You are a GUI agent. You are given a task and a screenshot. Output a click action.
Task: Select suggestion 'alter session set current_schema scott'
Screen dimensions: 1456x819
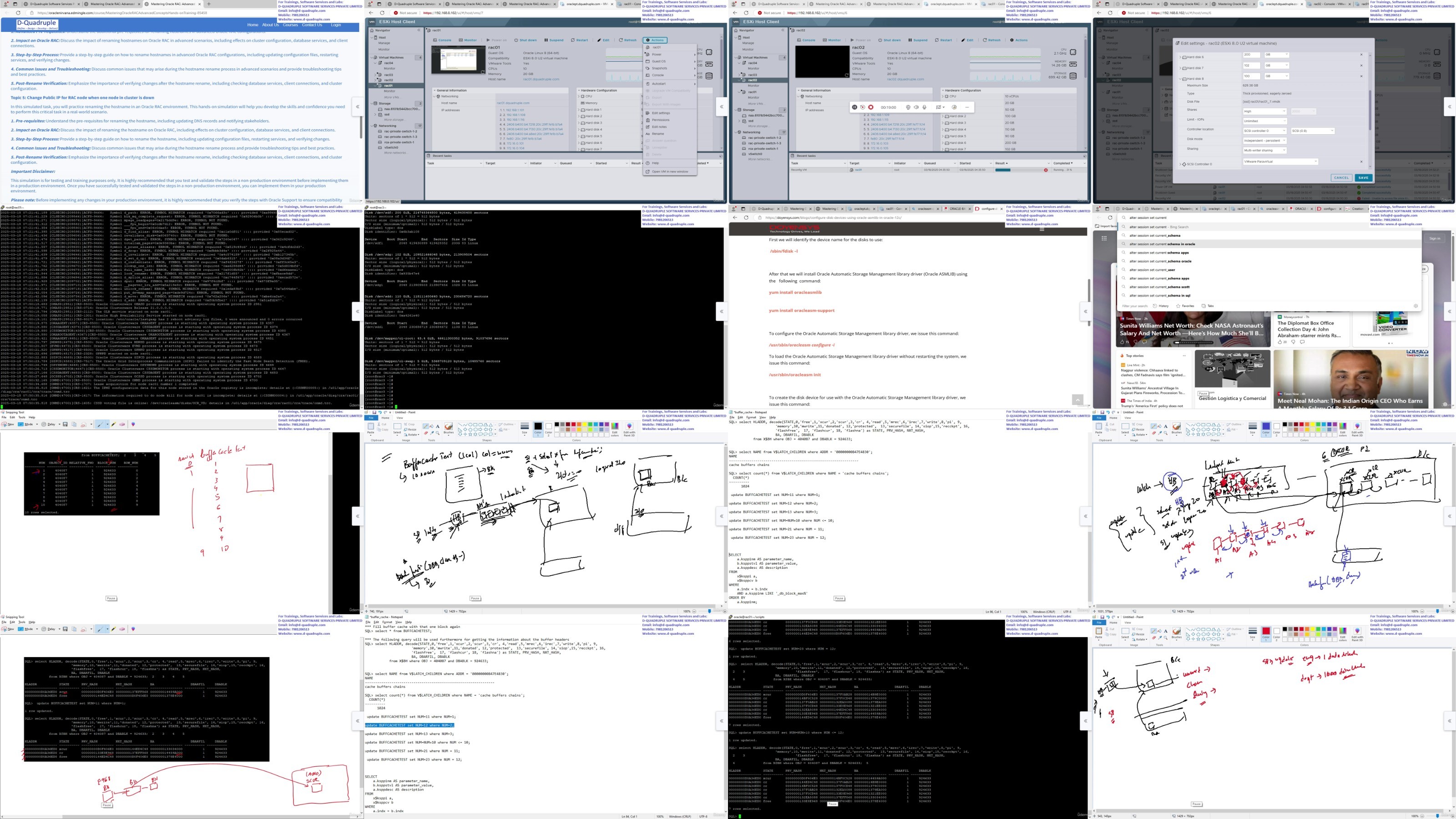click(1269, 287)
